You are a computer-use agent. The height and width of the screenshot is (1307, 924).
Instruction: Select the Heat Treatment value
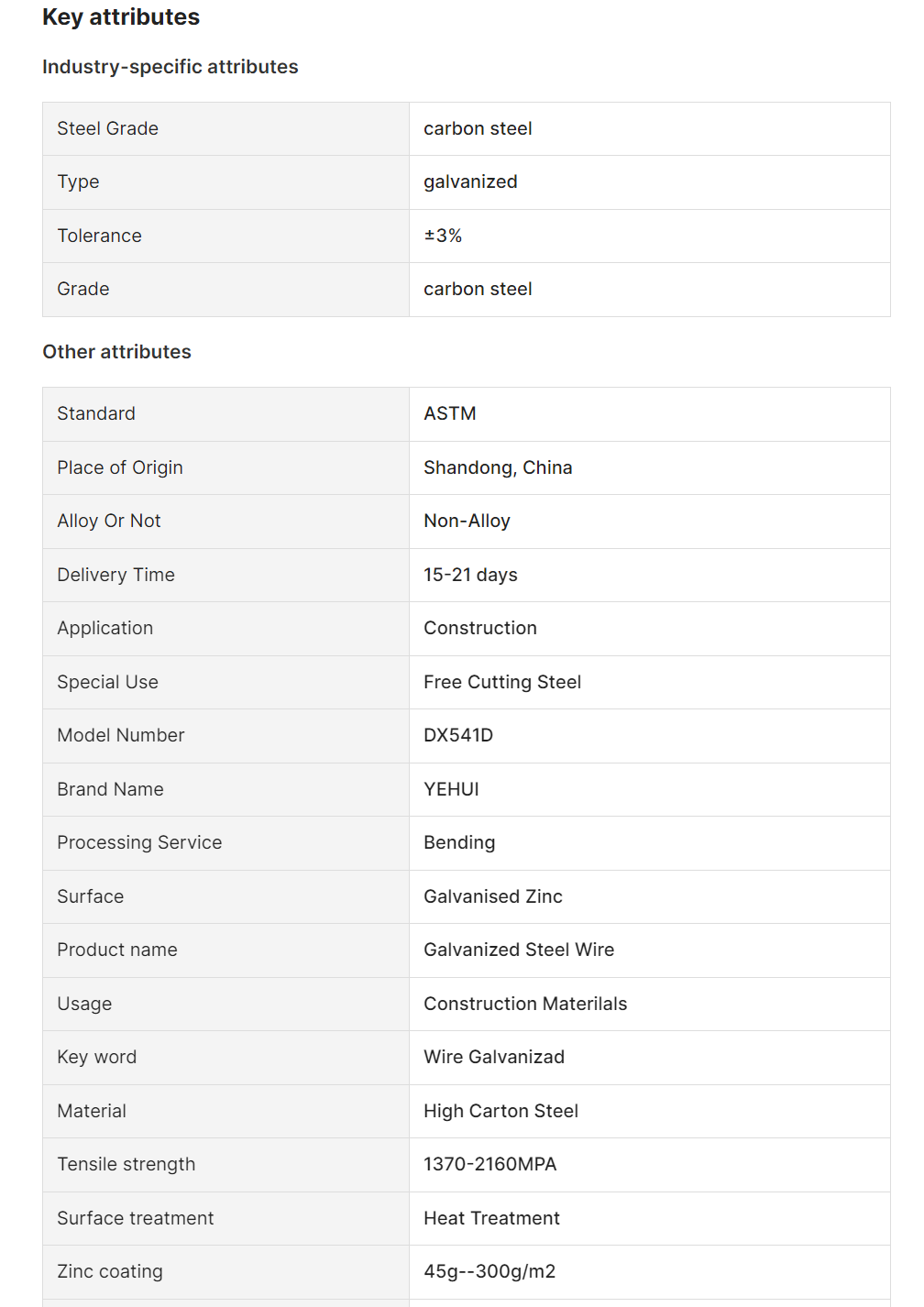tap(491, 1218)
